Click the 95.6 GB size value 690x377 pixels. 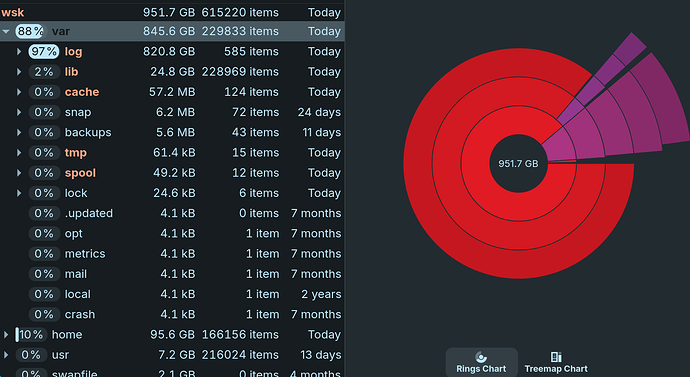(x=172, y=335)
